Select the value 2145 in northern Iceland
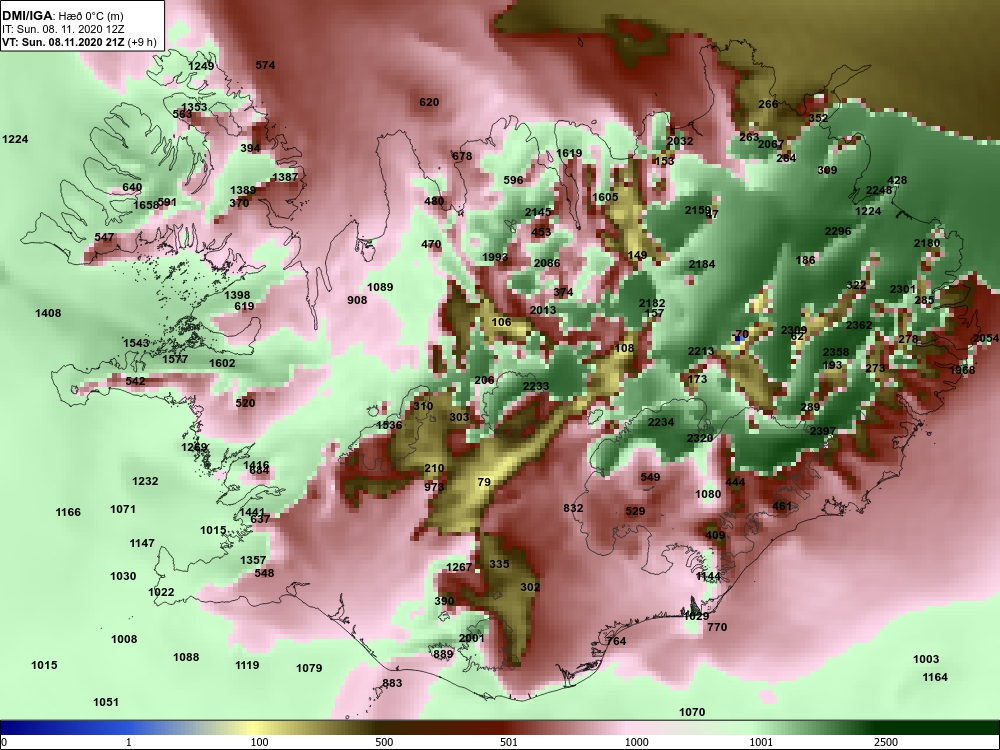The image size is (1000, 750). (538, 212)
